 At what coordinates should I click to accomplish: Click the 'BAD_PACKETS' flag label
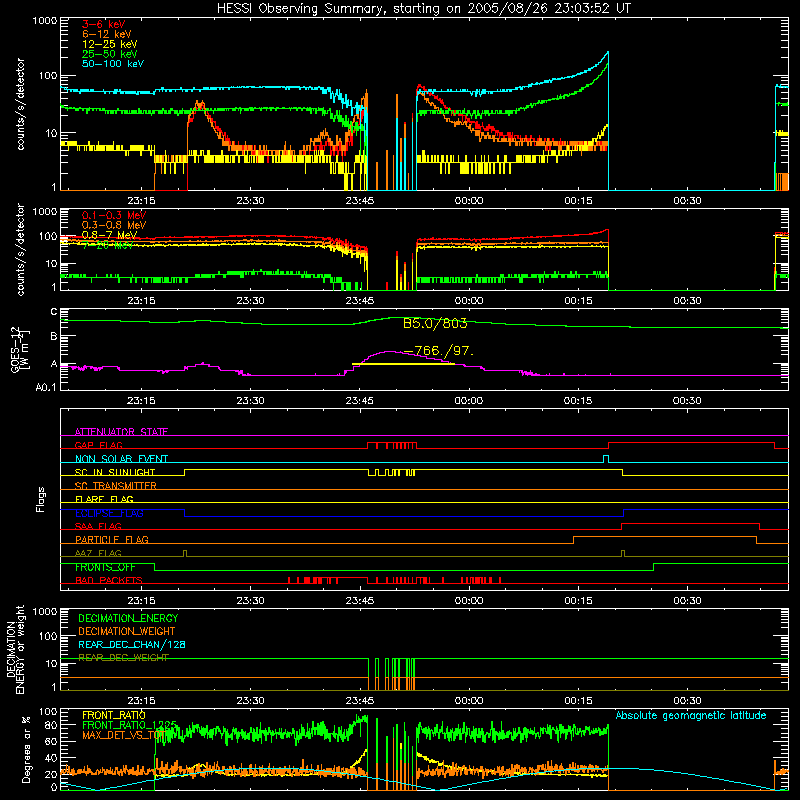coord(109,581)
